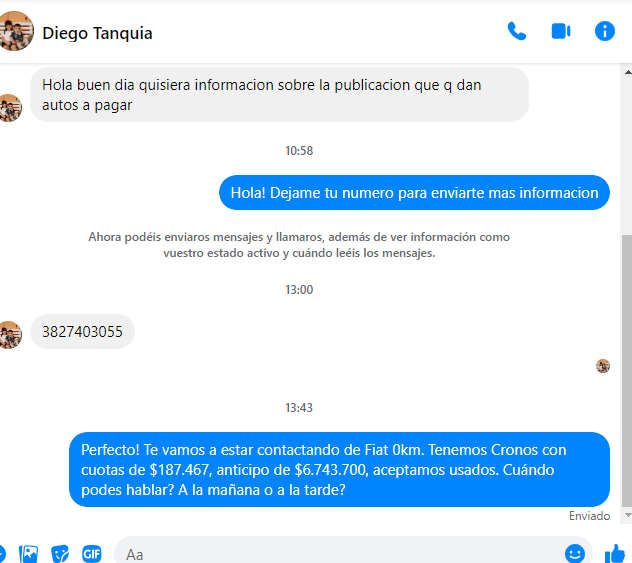Click the scroll up arrow of chat
632x563 pixels.
(628, 72)
